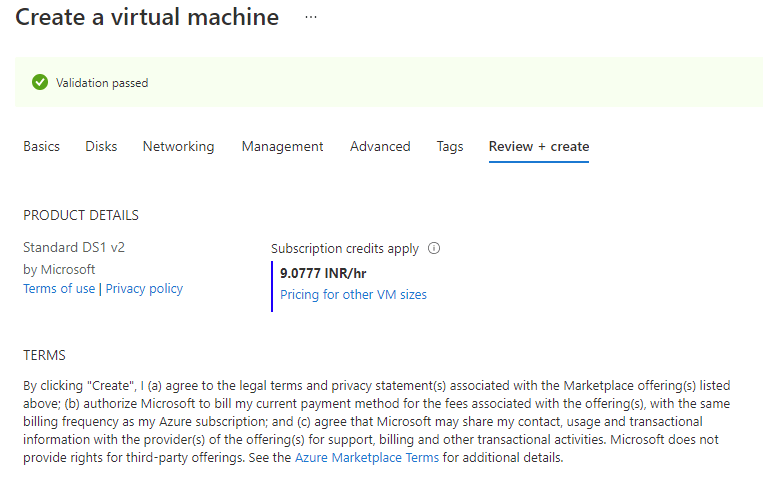Image resolution: width=763 pixels, height=499 pixels.
Task: Click the info icon next to Subscription credits apply
Action: click(434, 248)
